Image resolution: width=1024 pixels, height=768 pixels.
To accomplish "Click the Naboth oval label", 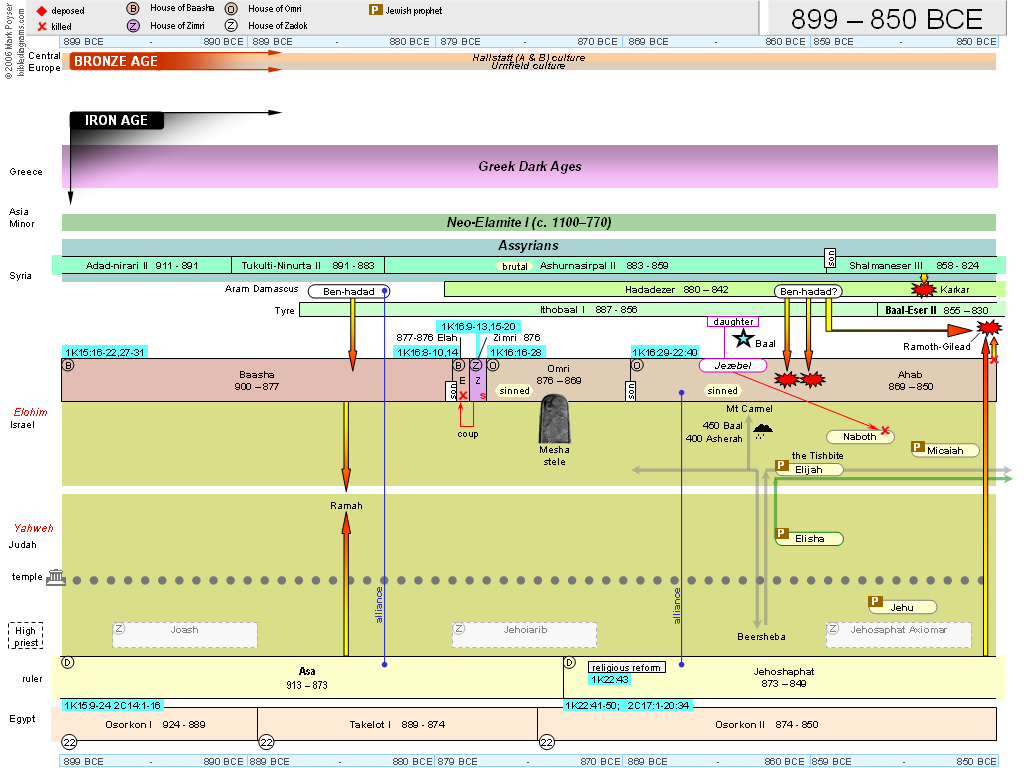I will pos(859,436).
